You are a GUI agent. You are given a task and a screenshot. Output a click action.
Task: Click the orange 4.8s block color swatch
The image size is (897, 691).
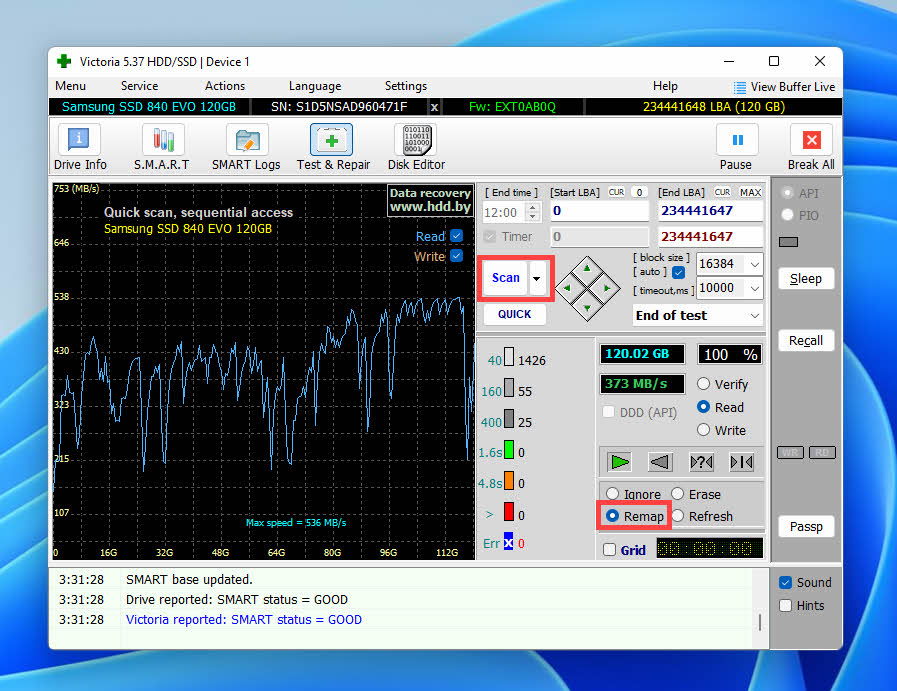(509, 480)
